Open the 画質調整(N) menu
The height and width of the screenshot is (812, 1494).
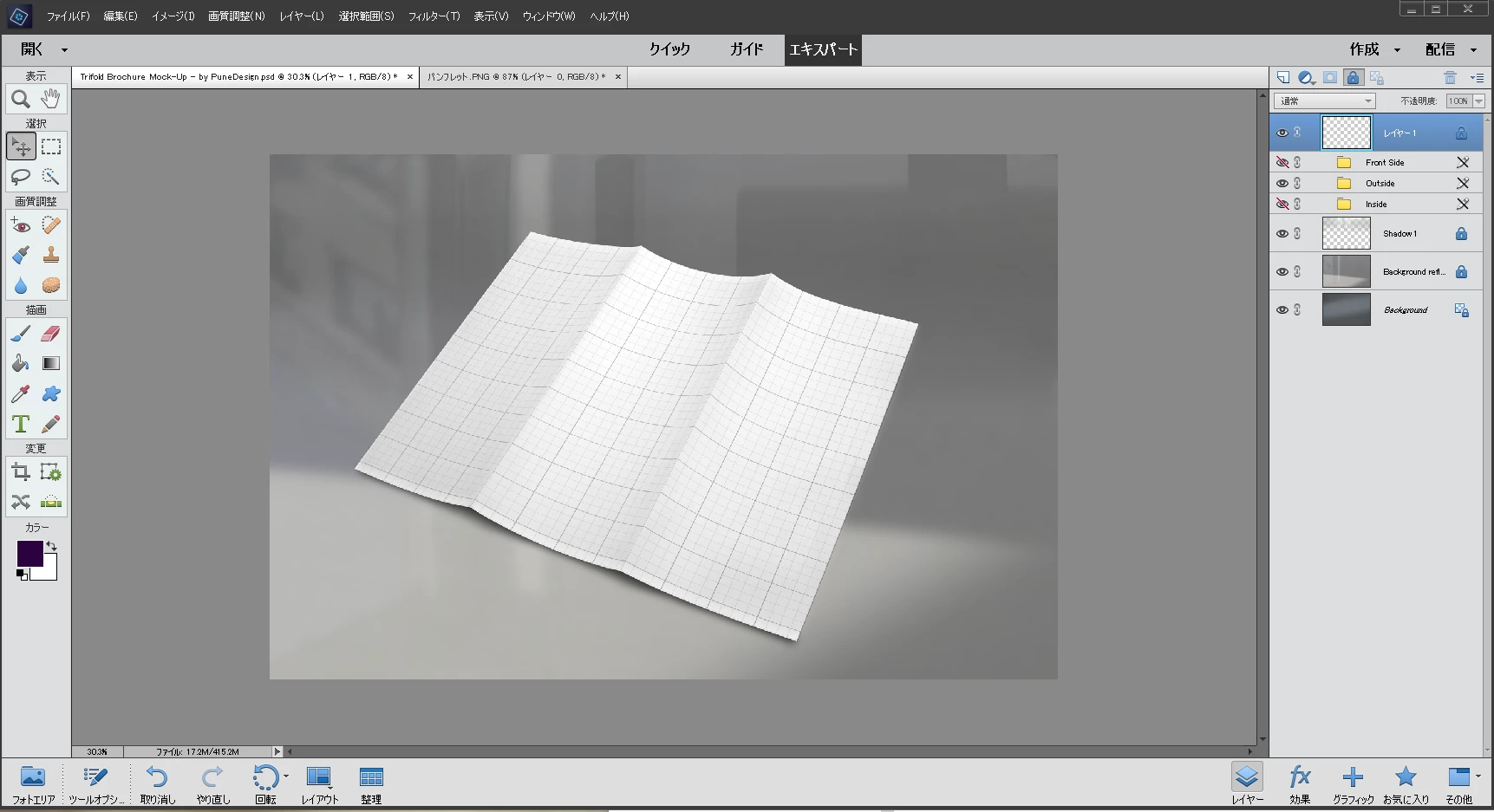tap(236, 16)
